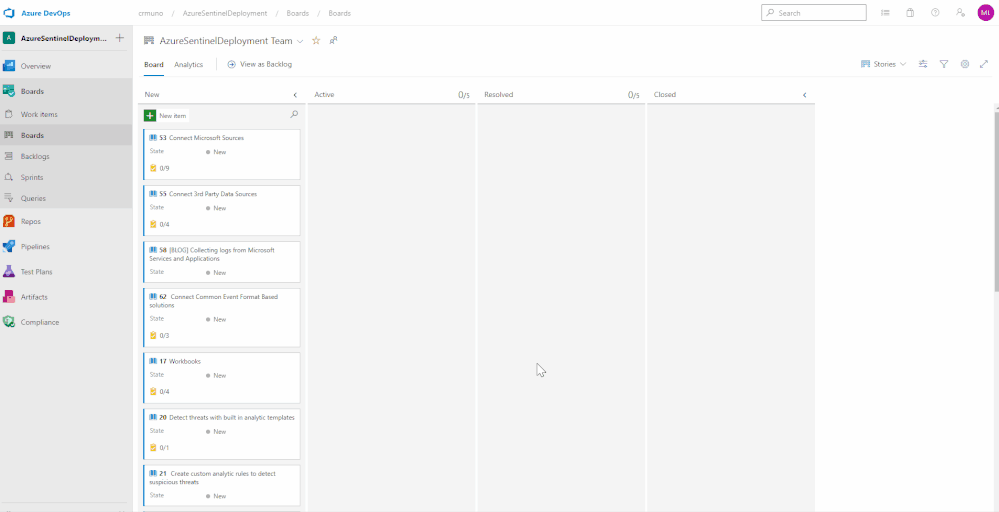Click the Active column header

(324, 95)
